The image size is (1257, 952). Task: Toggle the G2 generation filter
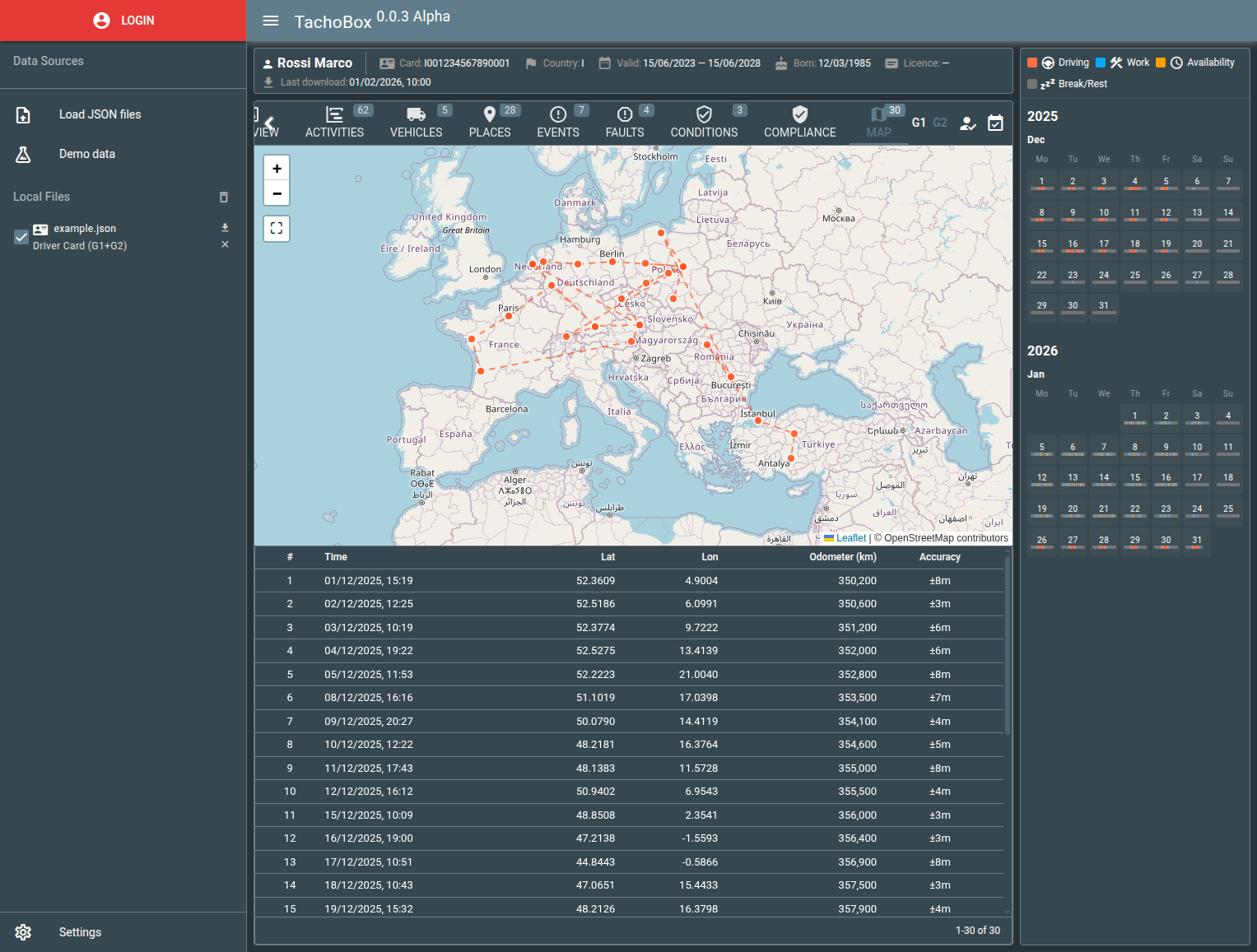click(x=940, y=123)
